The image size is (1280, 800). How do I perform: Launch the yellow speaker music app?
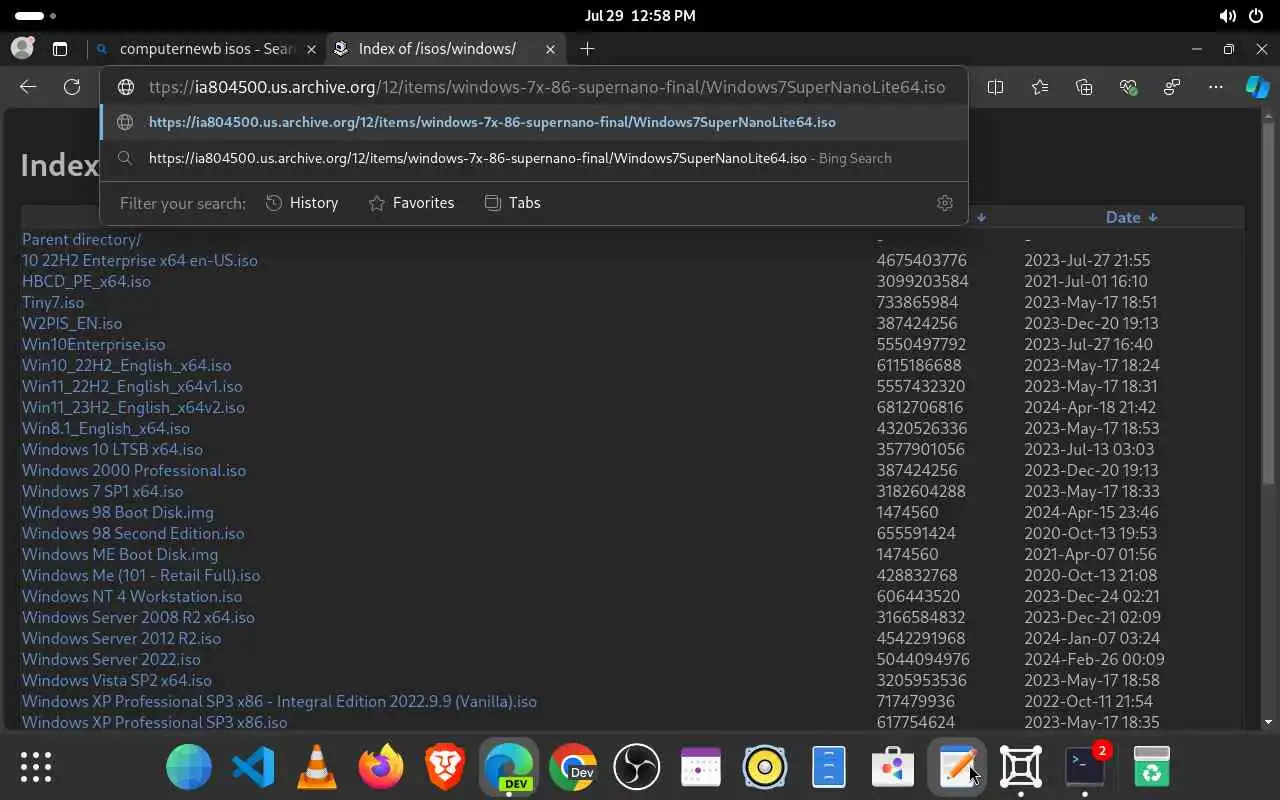coord(765,767)
